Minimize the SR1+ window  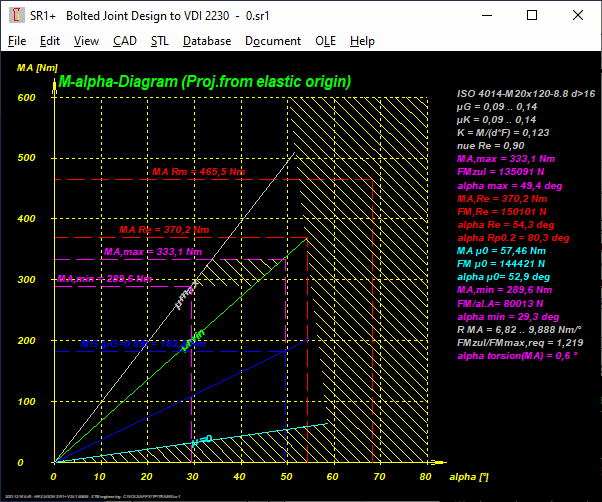coord(485,16)
